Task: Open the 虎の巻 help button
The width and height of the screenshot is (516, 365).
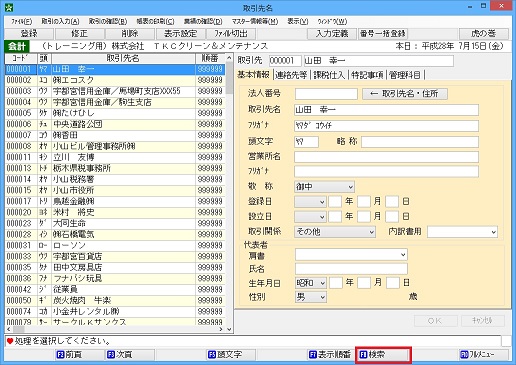Action: coord(484,34)
